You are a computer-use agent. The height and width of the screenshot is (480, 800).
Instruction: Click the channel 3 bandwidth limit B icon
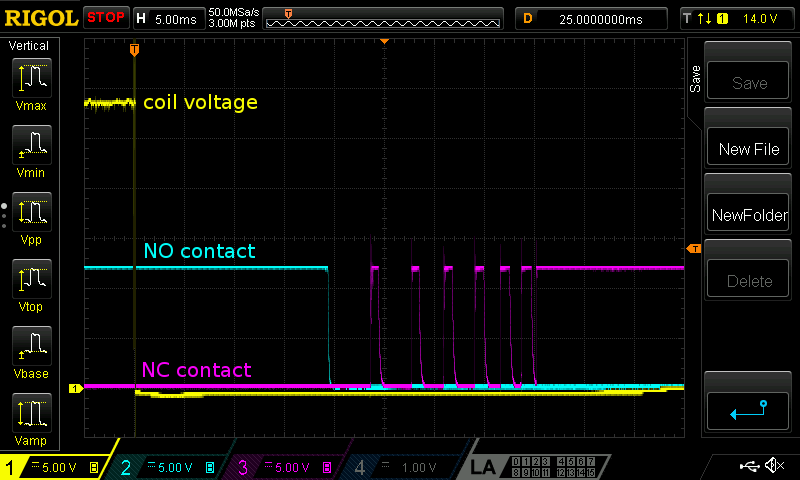click(x=327, y=467)
